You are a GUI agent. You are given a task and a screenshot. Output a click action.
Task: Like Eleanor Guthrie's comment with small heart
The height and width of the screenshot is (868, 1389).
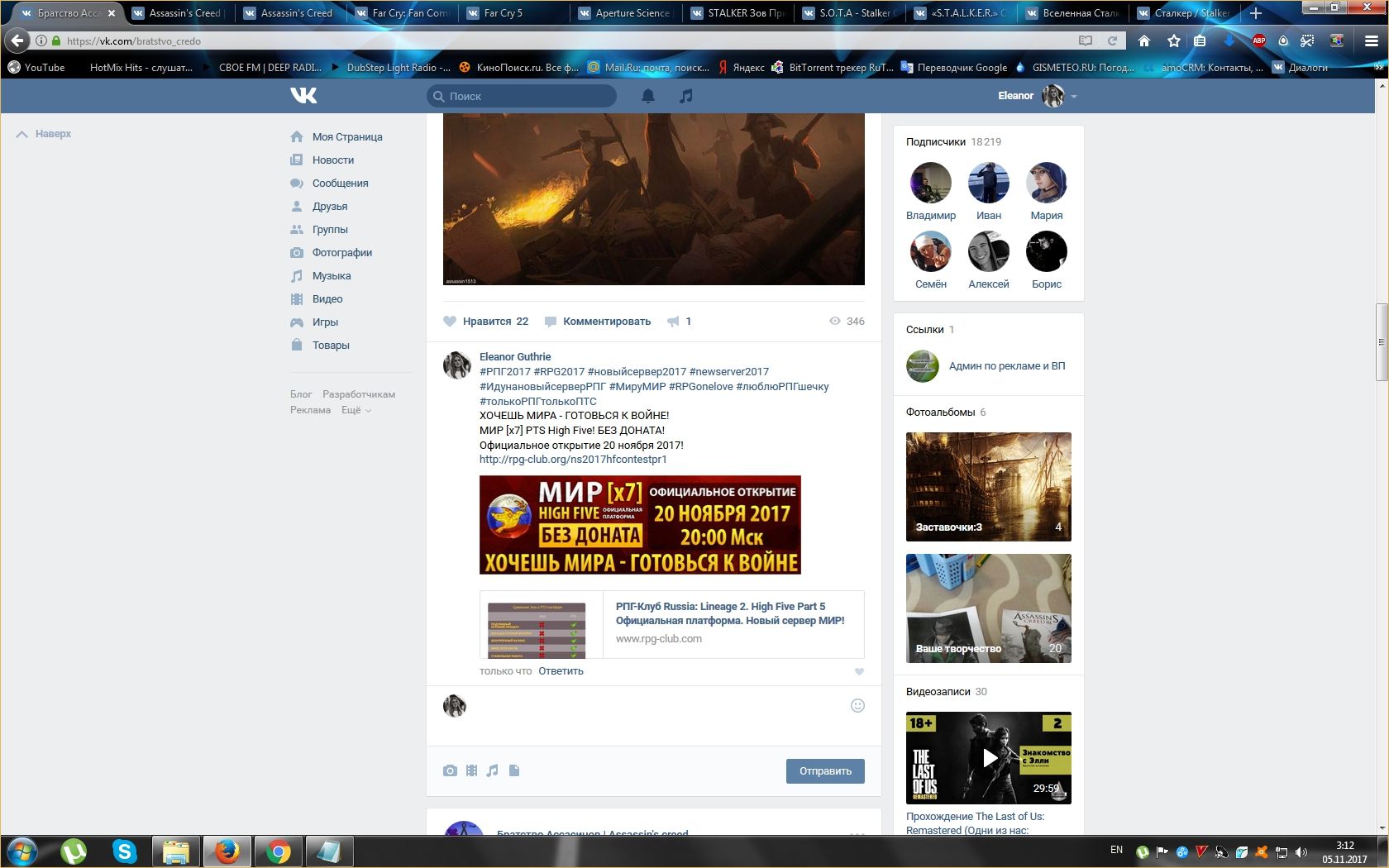coord(859,672)
